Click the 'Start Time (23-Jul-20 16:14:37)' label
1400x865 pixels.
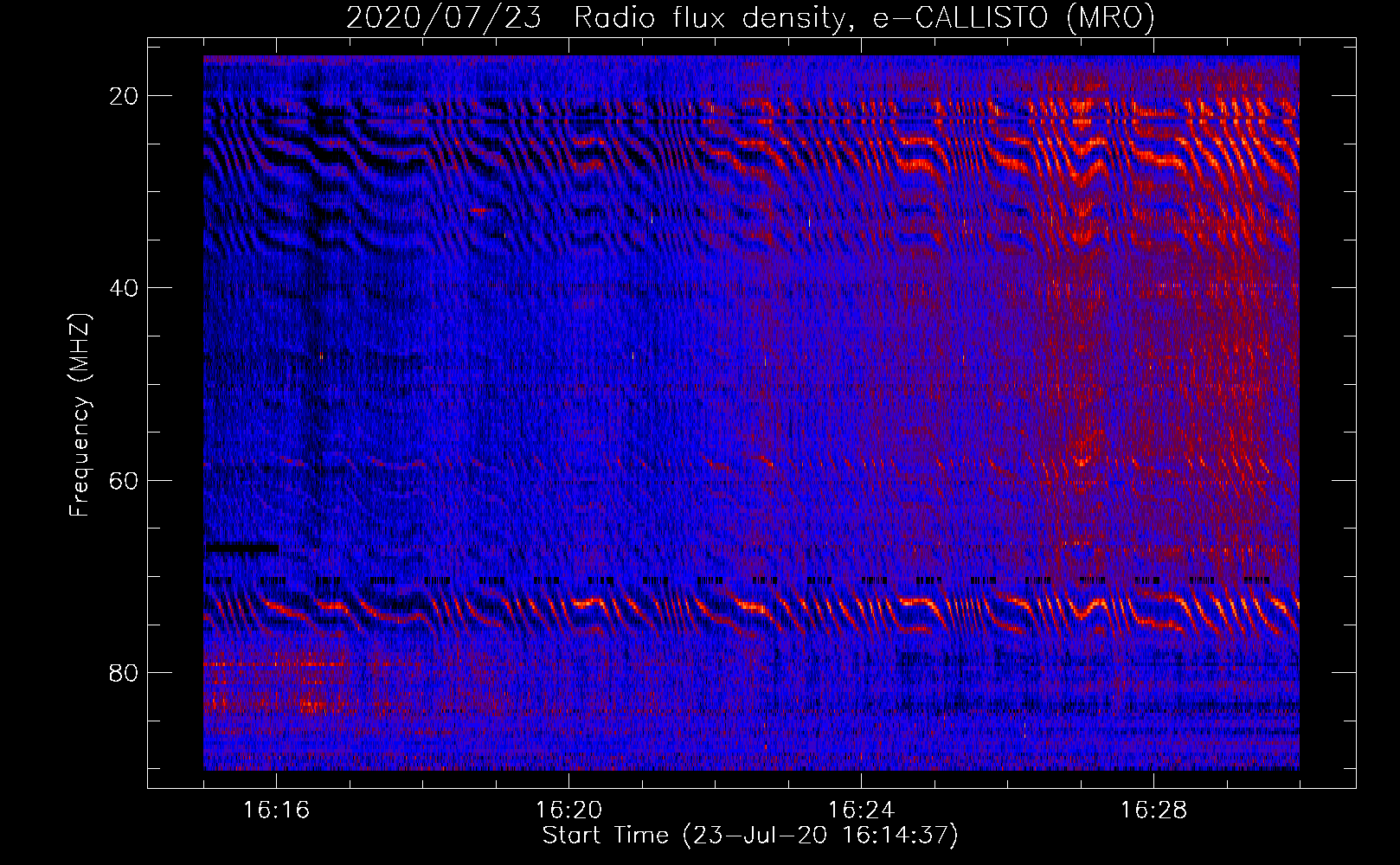750,836
